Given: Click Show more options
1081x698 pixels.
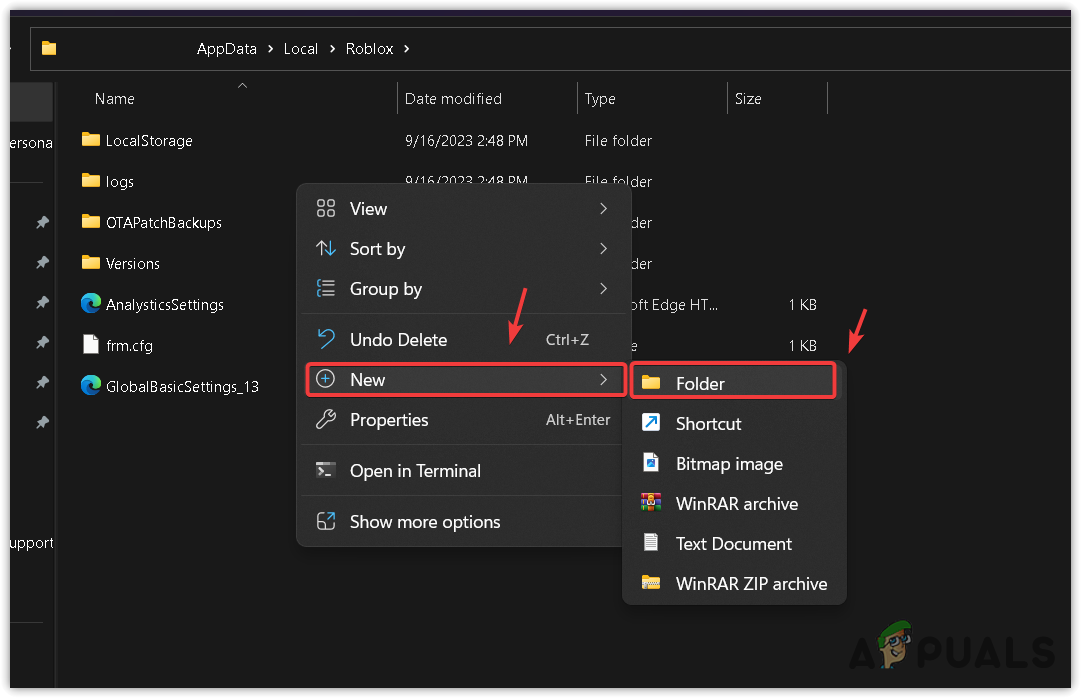Looking at the screenshot, I should [x=424, y=522].
